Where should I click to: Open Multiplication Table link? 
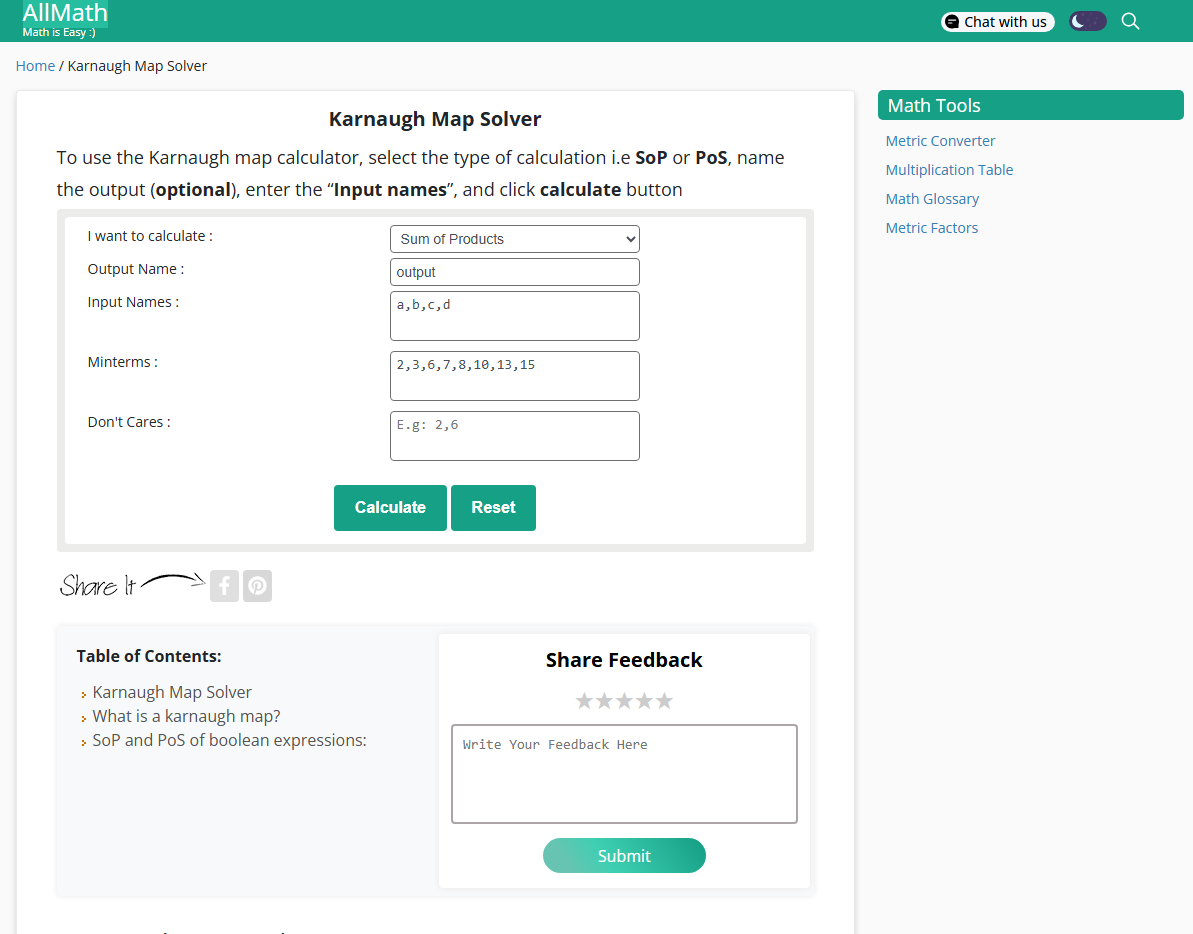(x=949, y=170)
